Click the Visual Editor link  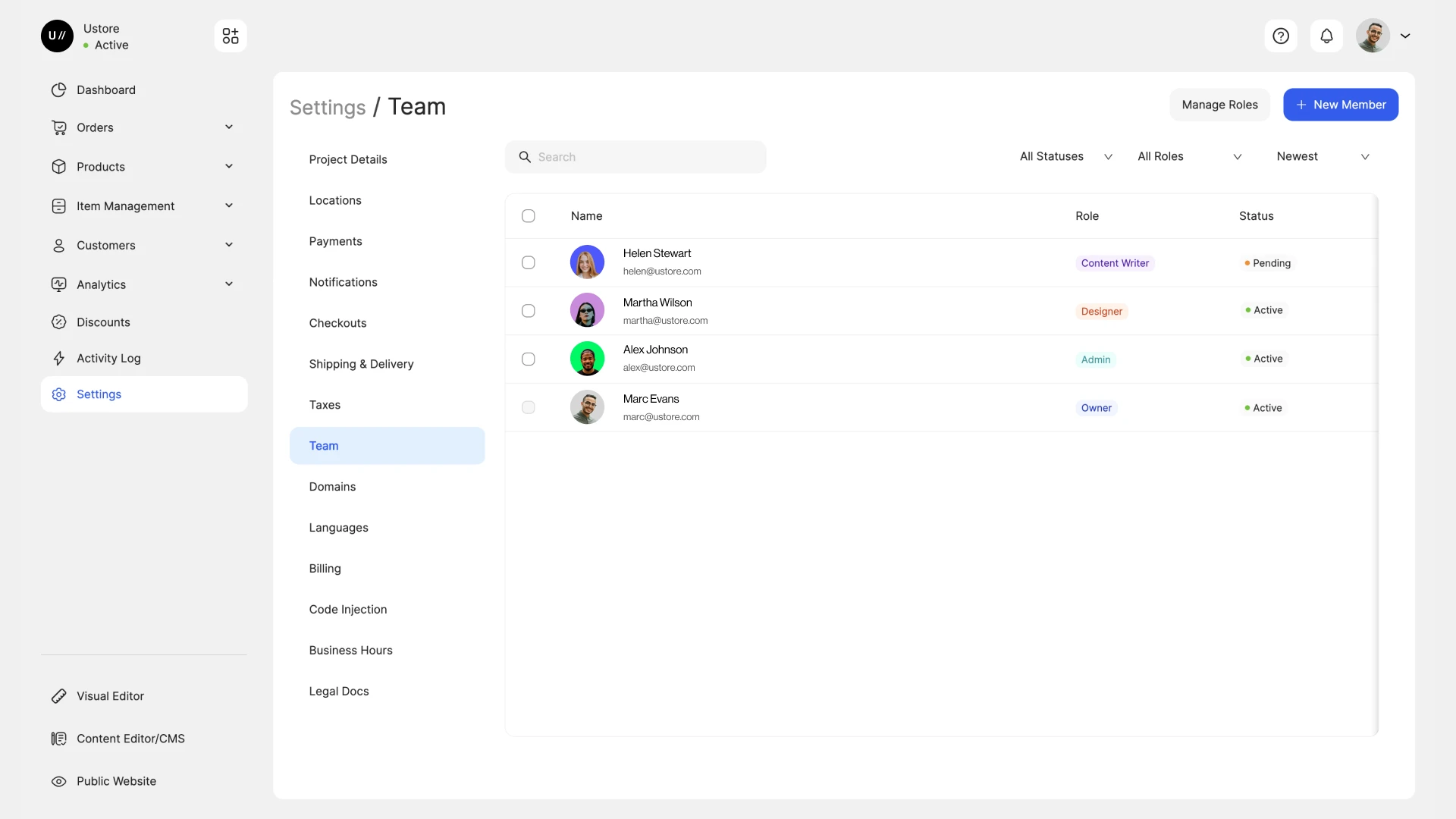tap(110, 696)
